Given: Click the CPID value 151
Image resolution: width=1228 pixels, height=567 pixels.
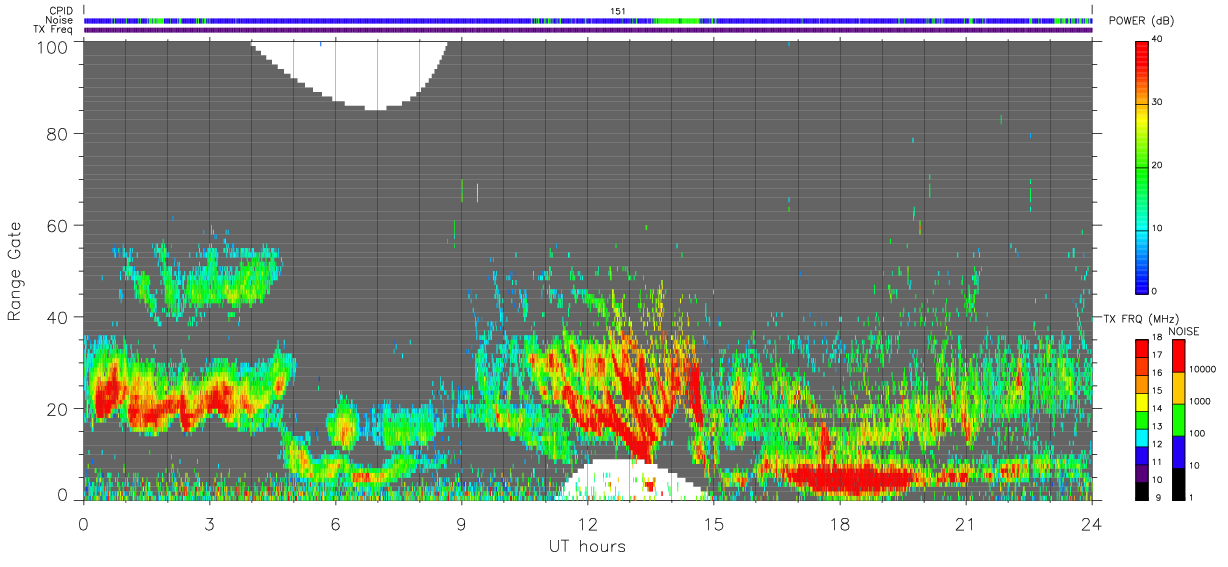Looking at the screenshot, I should coord(617,11).
